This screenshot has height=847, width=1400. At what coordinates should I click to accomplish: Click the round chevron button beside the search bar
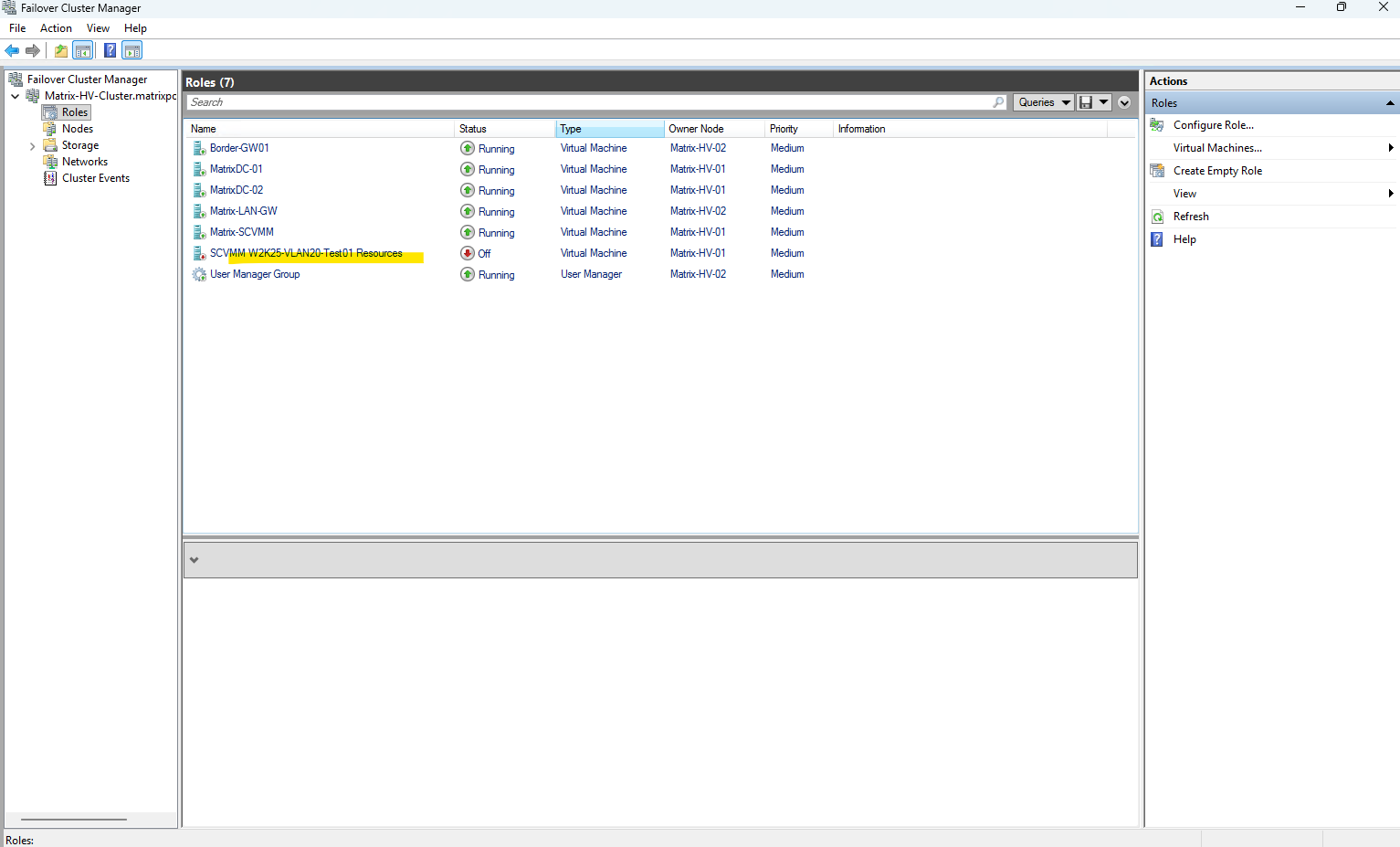(x=1124, y=102)
